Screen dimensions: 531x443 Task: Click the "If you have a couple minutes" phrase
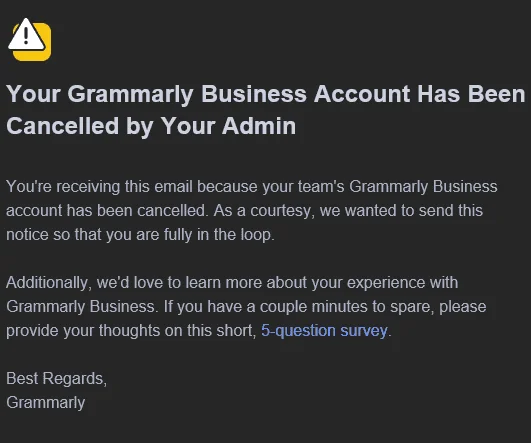266,307
